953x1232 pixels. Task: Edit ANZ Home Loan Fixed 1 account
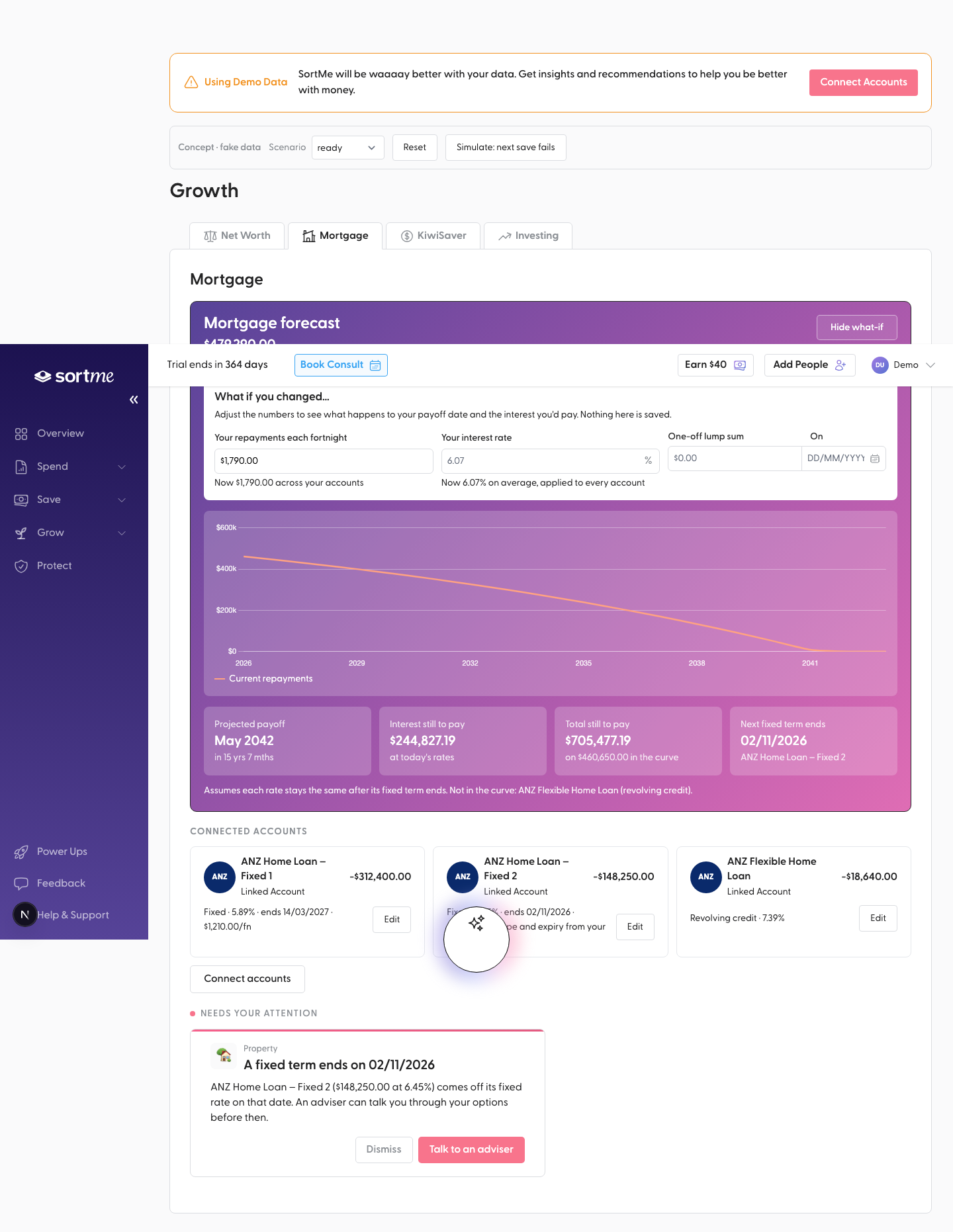tap(392, 920)
